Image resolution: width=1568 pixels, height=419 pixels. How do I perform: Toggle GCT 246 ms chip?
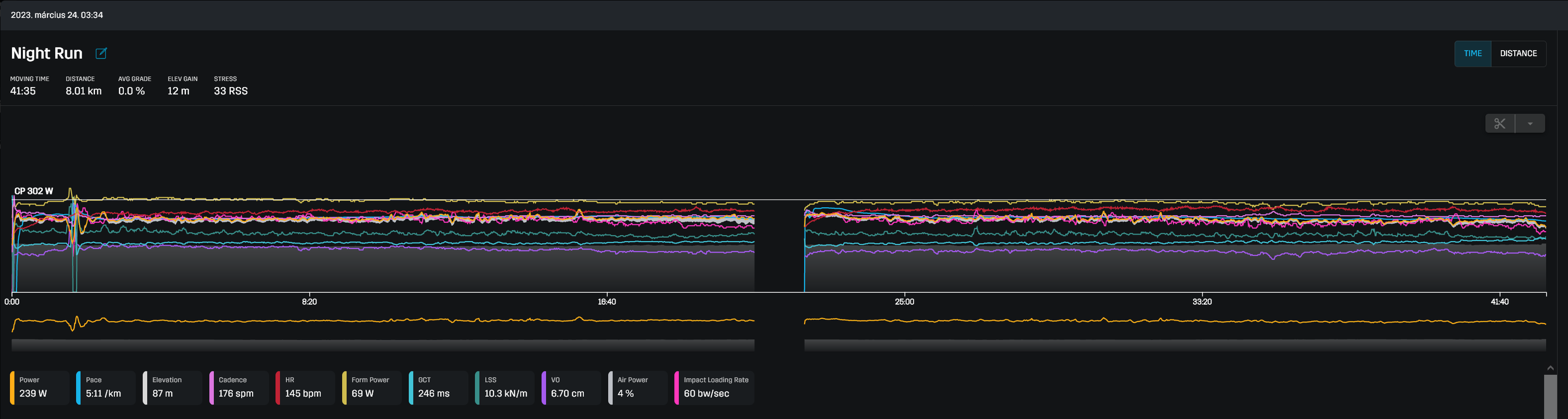[438, 387]
